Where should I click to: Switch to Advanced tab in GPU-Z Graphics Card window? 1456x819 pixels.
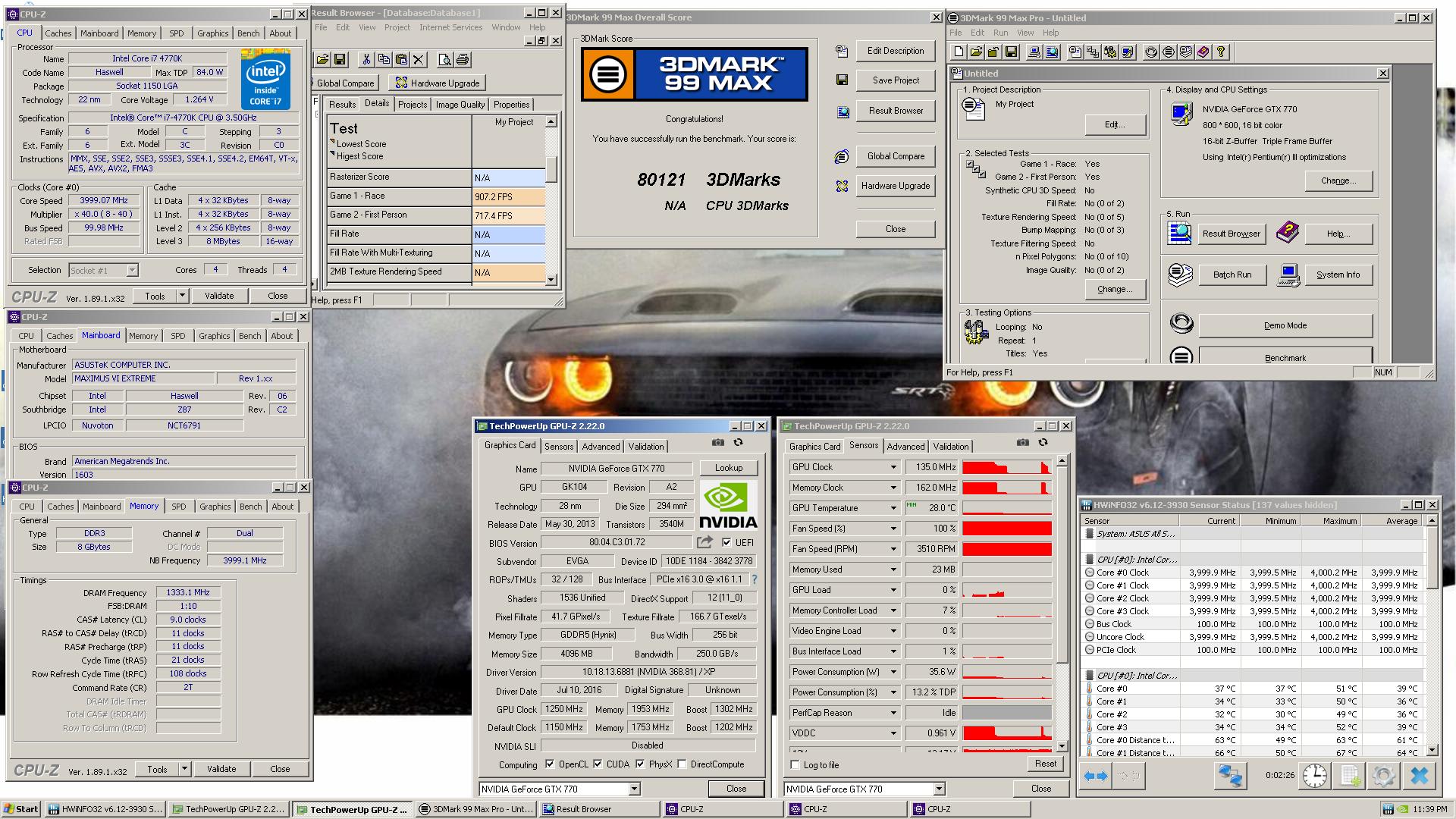601,447
